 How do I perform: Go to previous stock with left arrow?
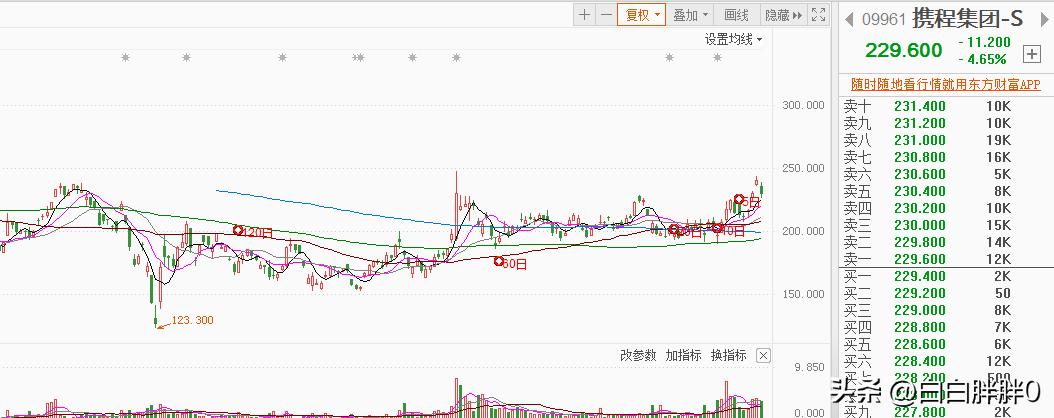pyautogui.click(x=849, y=19)
